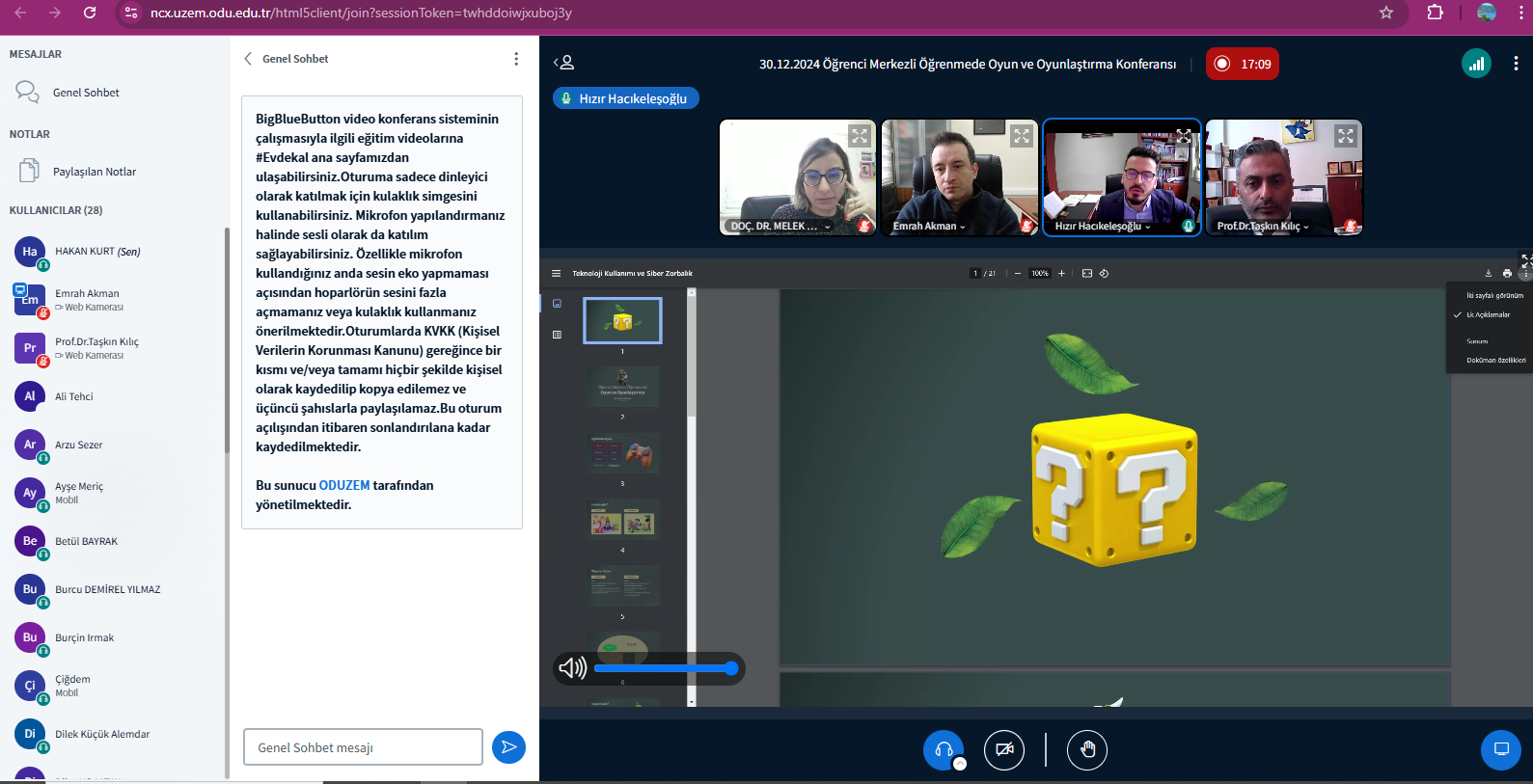Select user Arzu Sezer in user list
This screenshot has height=784, width=1533.
click(115, 445)
